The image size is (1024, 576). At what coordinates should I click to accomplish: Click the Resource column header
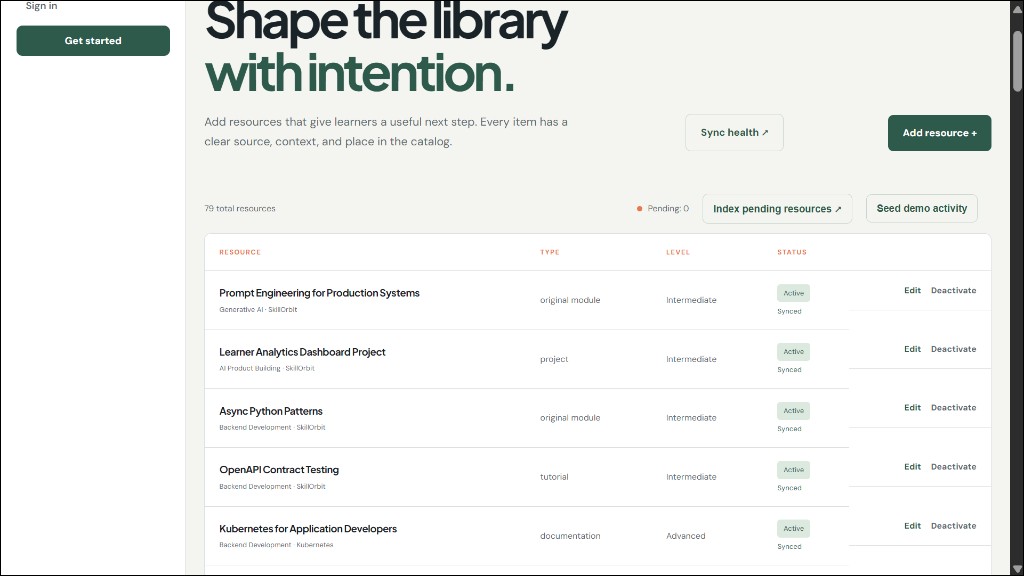(240, 252)
